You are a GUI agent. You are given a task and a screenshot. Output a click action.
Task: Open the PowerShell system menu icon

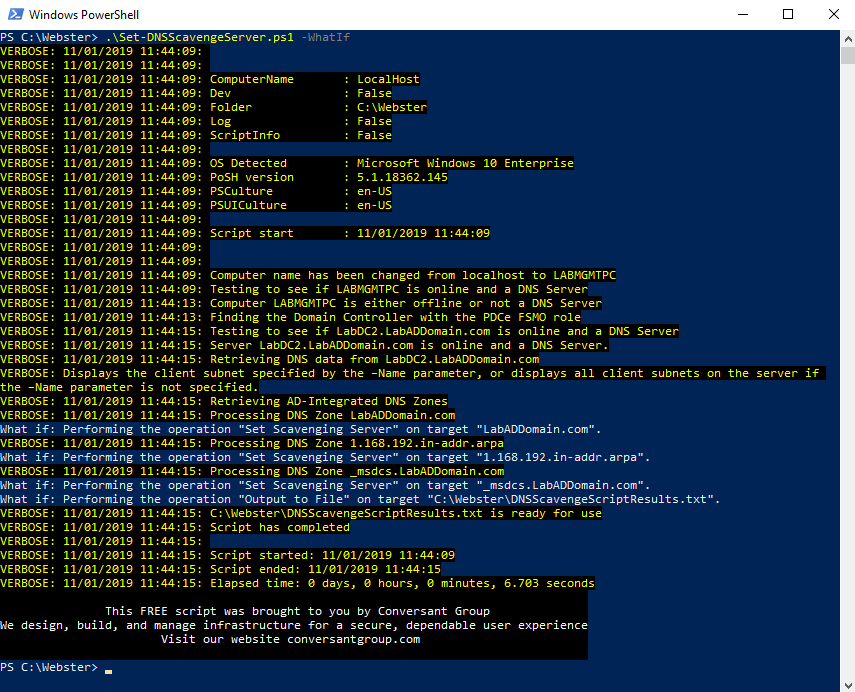tap(13, 14)
